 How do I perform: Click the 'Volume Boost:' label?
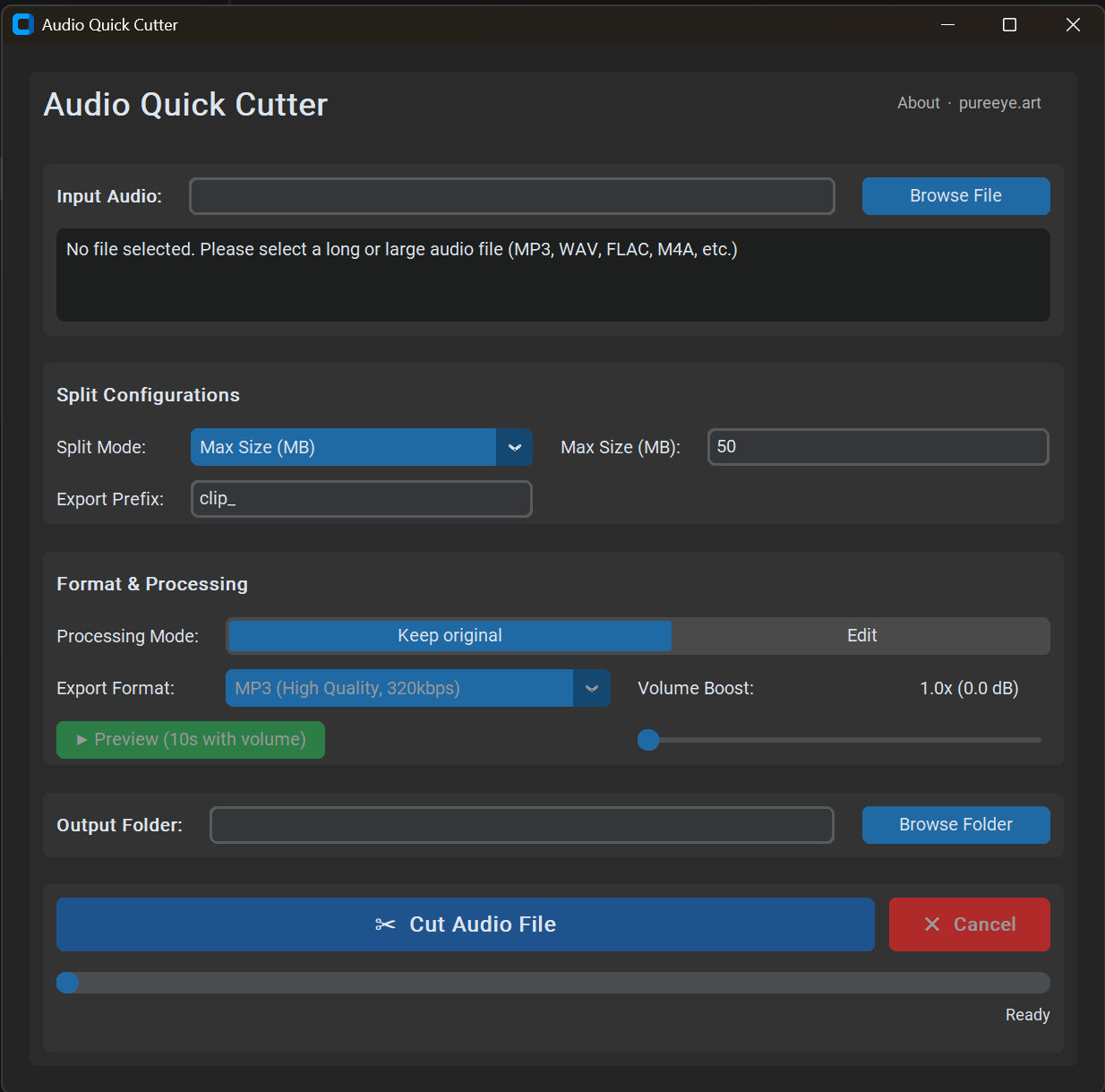coord(696,688)
